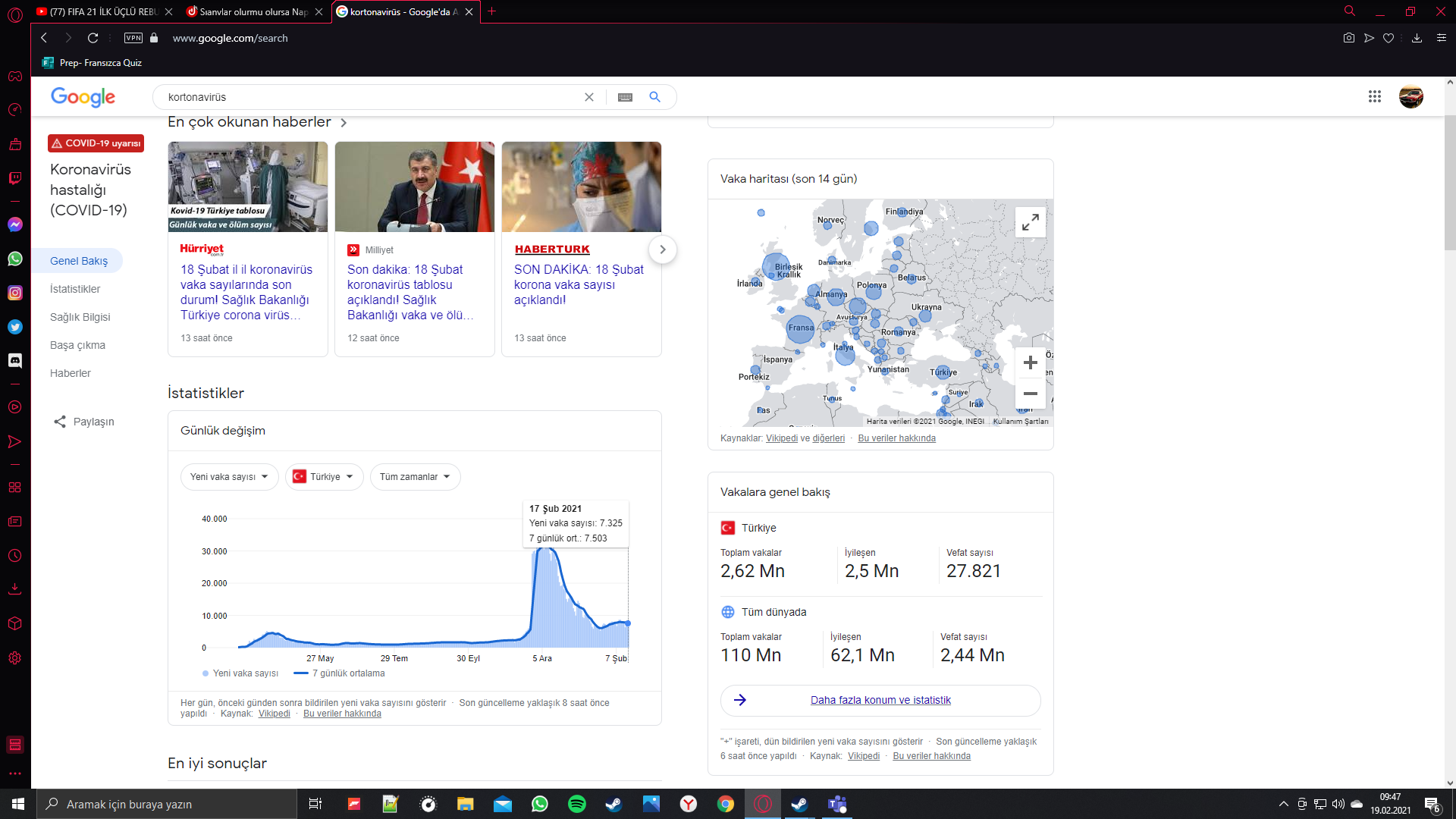Select 'İstatistikler' in left menu
The height and width of the screenshot is (819, 1456).
[75, 289]
